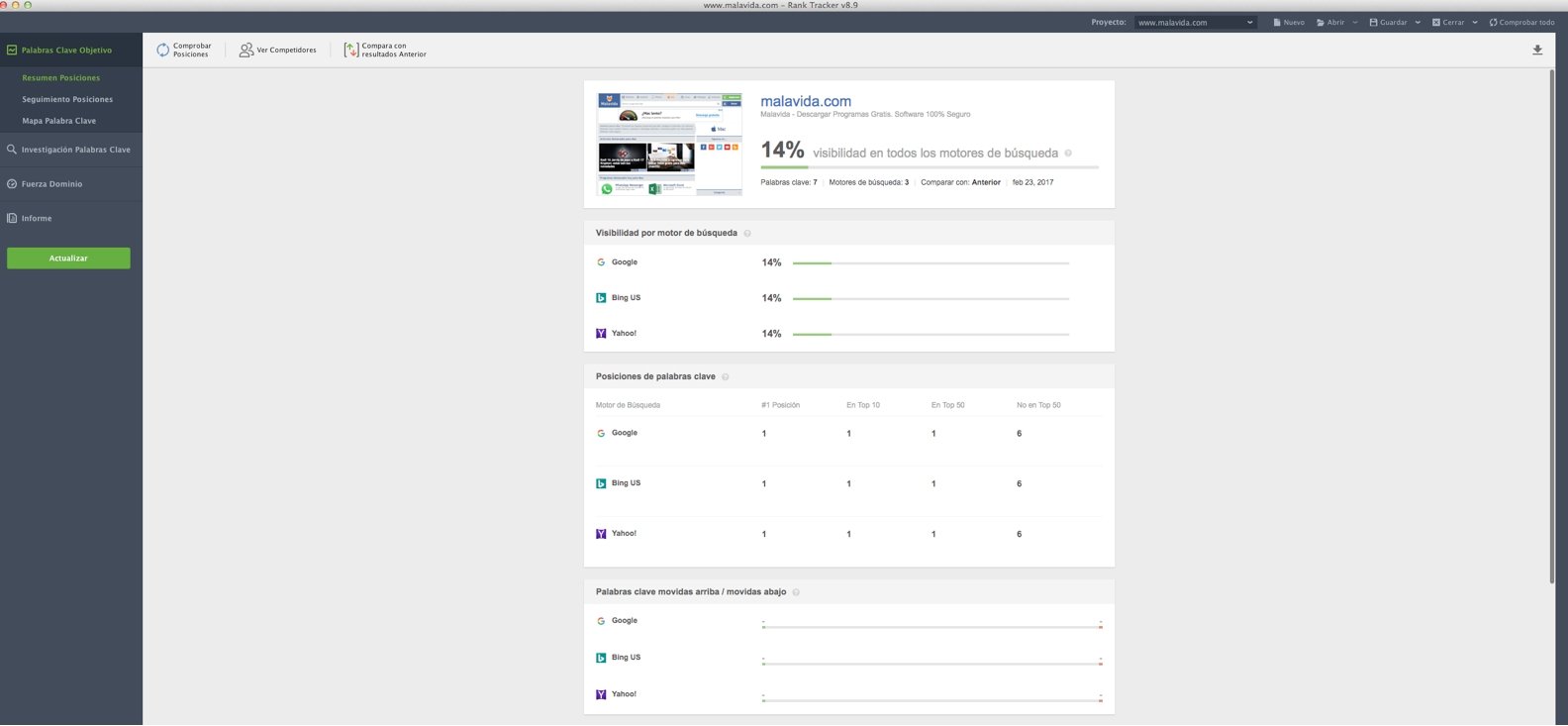Click the Google visibility progress bar
Image resolution: width=1568 pixels, height=726 pixels.
pos(931,263)
